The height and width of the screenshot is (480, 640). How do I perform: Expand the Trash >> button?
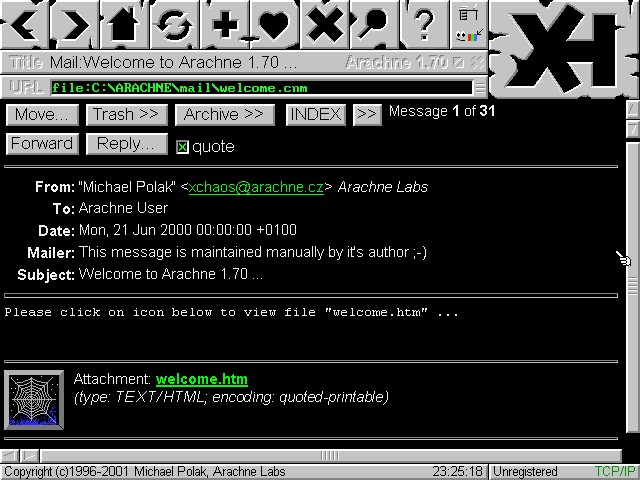point(125,114)
